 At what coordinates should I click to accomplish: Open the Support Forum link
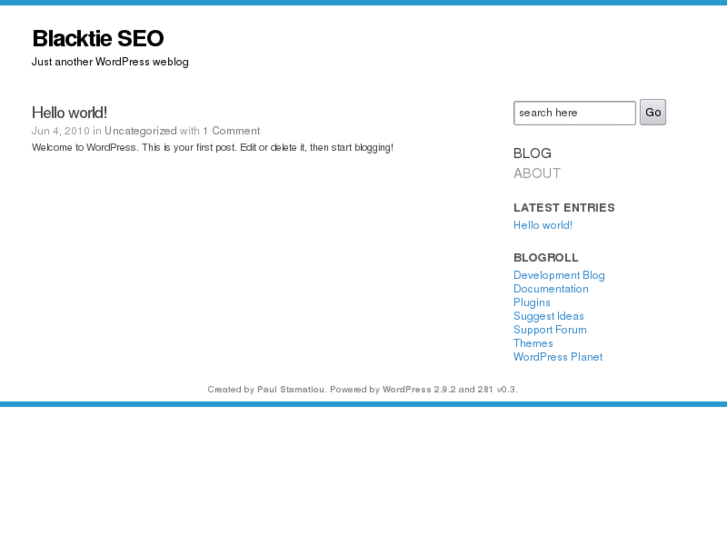pyautogui.click(x=550, y=330)
